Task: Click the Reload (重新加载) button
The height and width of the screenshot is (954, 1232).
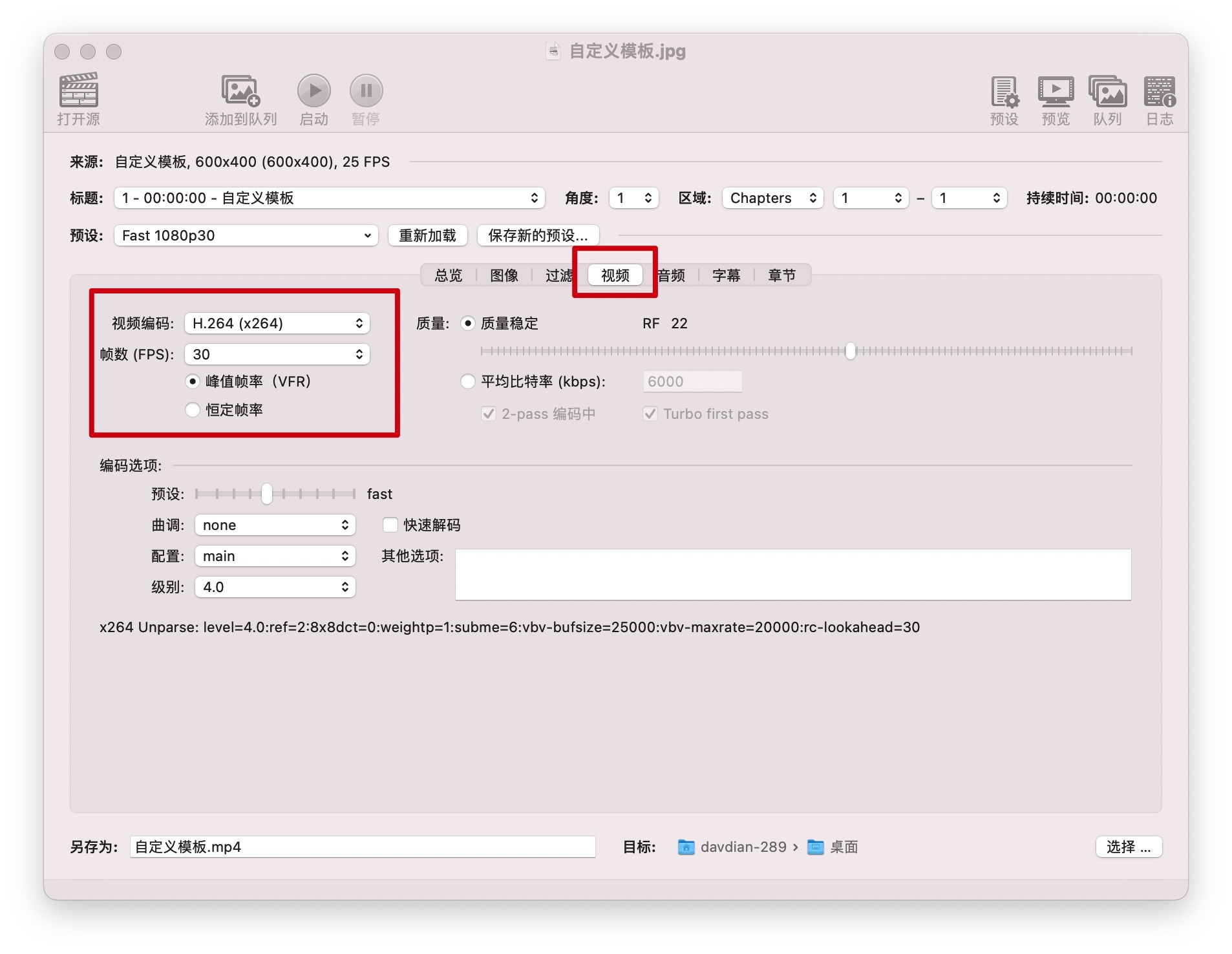Action: 427,235
